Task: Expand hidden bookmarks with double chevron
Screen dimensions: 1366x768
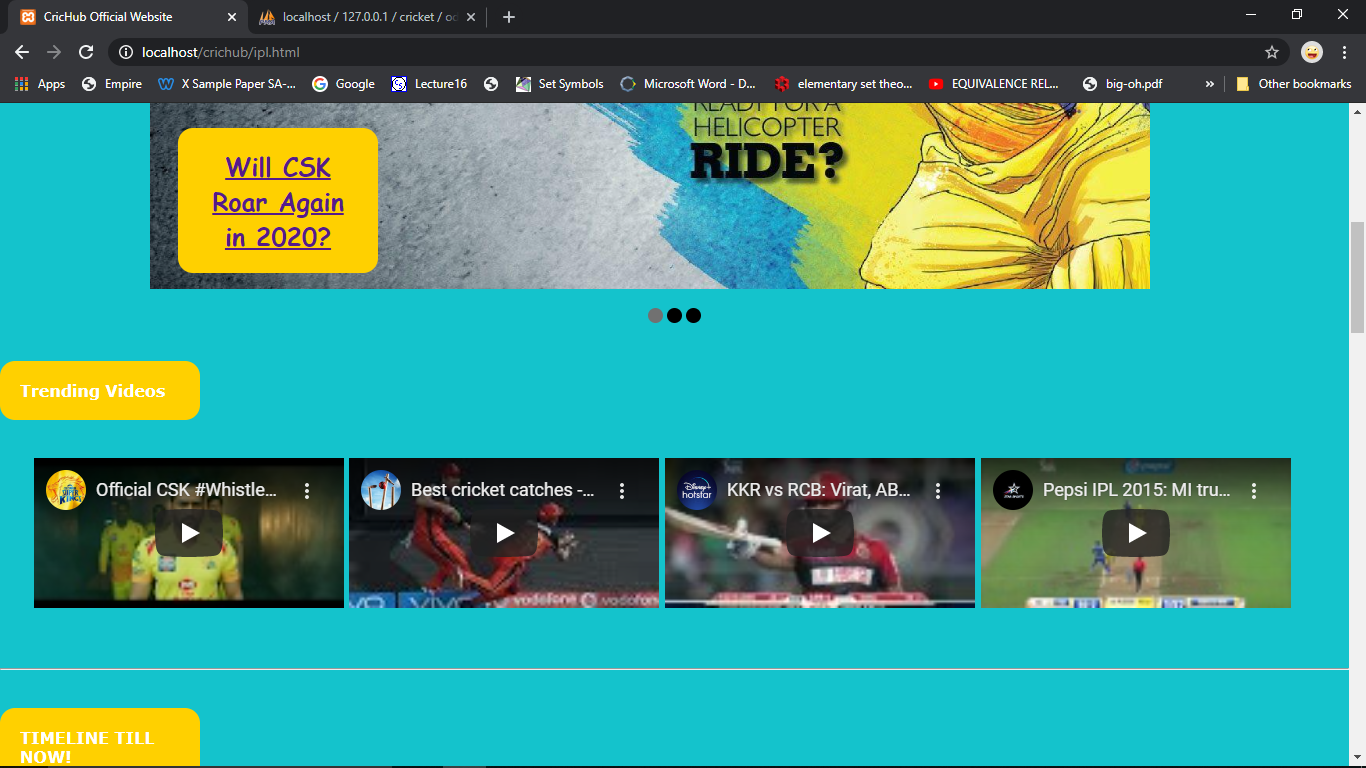Action: 1210,84
